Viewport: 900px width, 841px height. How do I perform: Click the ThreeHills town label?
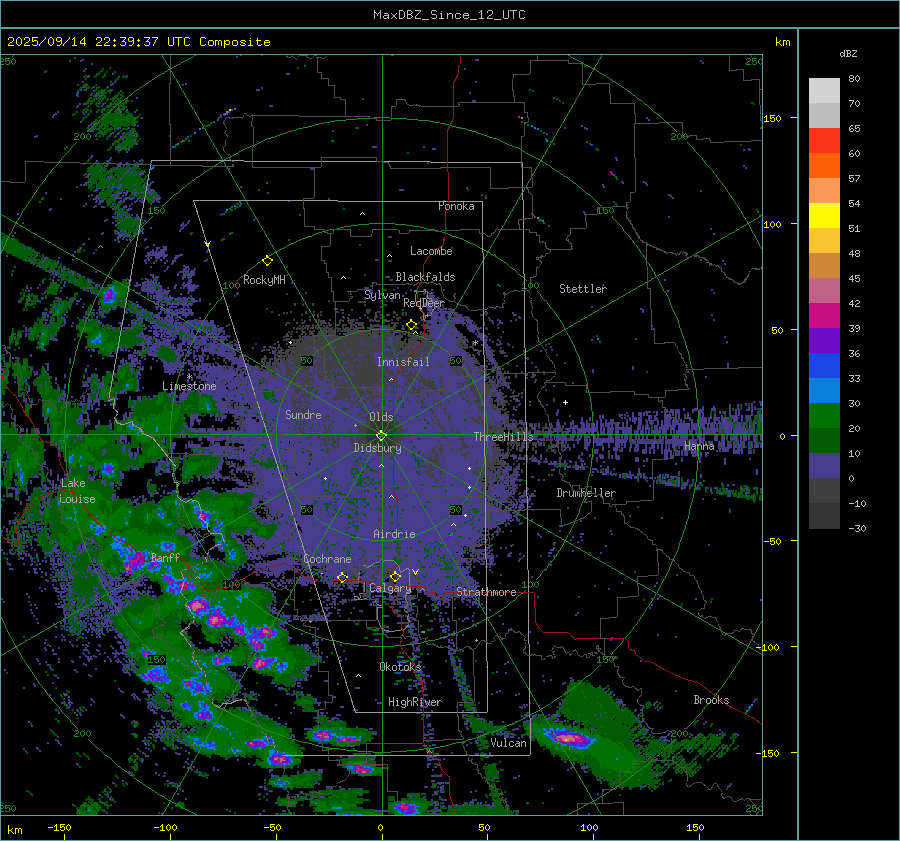[503, 437]
